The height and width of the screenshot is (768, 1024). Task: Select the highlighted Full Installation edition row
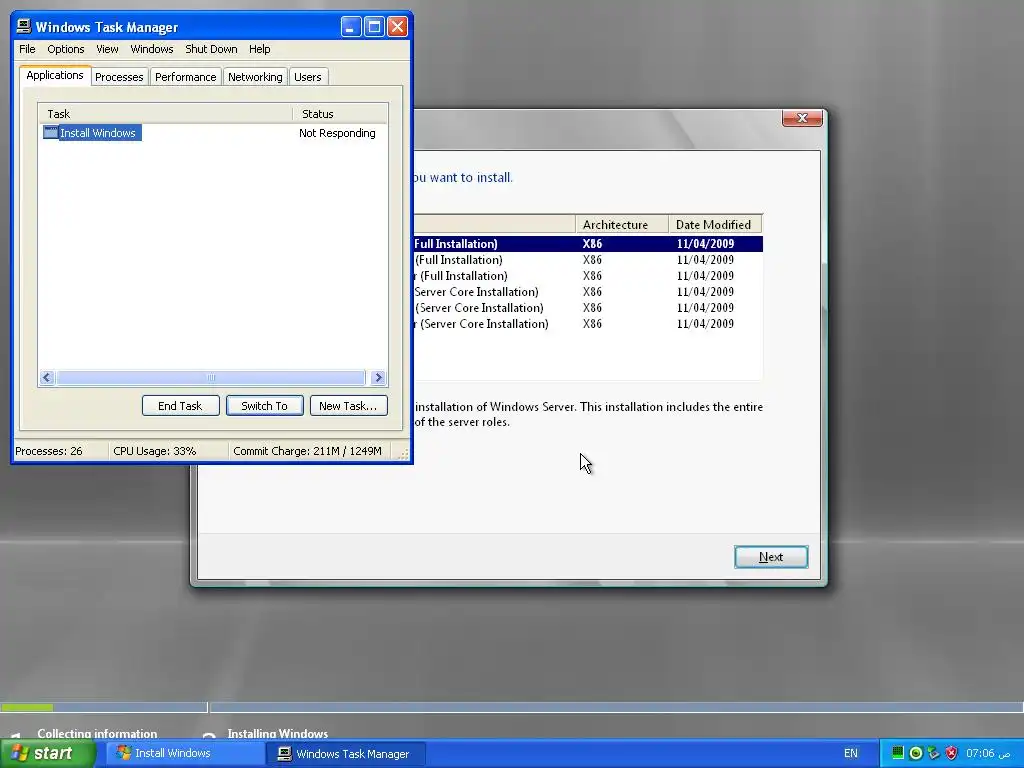coord(588,244)
